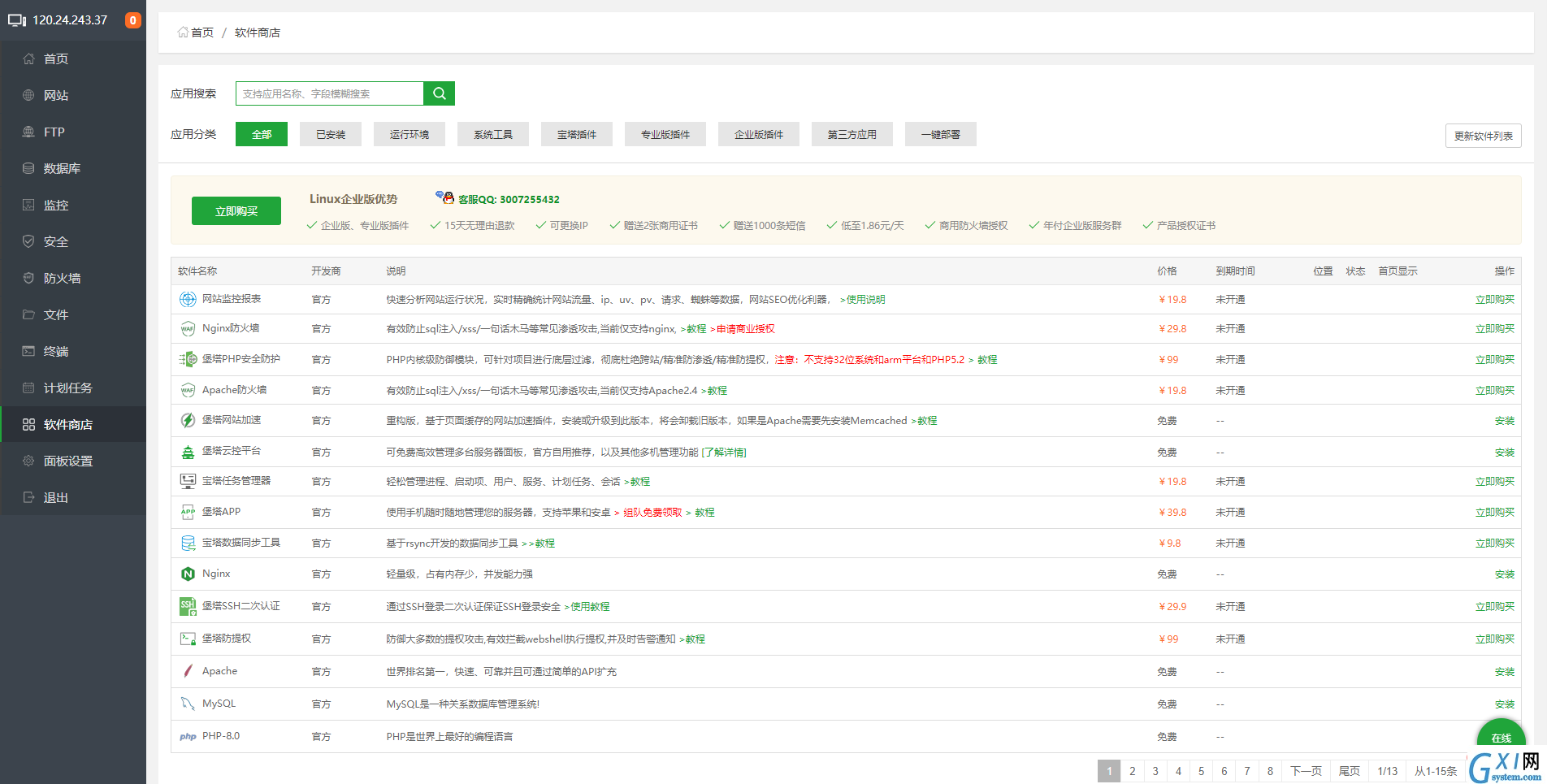Click 退出 to log out
Viewport: 1547px width, 784px height.
click(73, 497)
